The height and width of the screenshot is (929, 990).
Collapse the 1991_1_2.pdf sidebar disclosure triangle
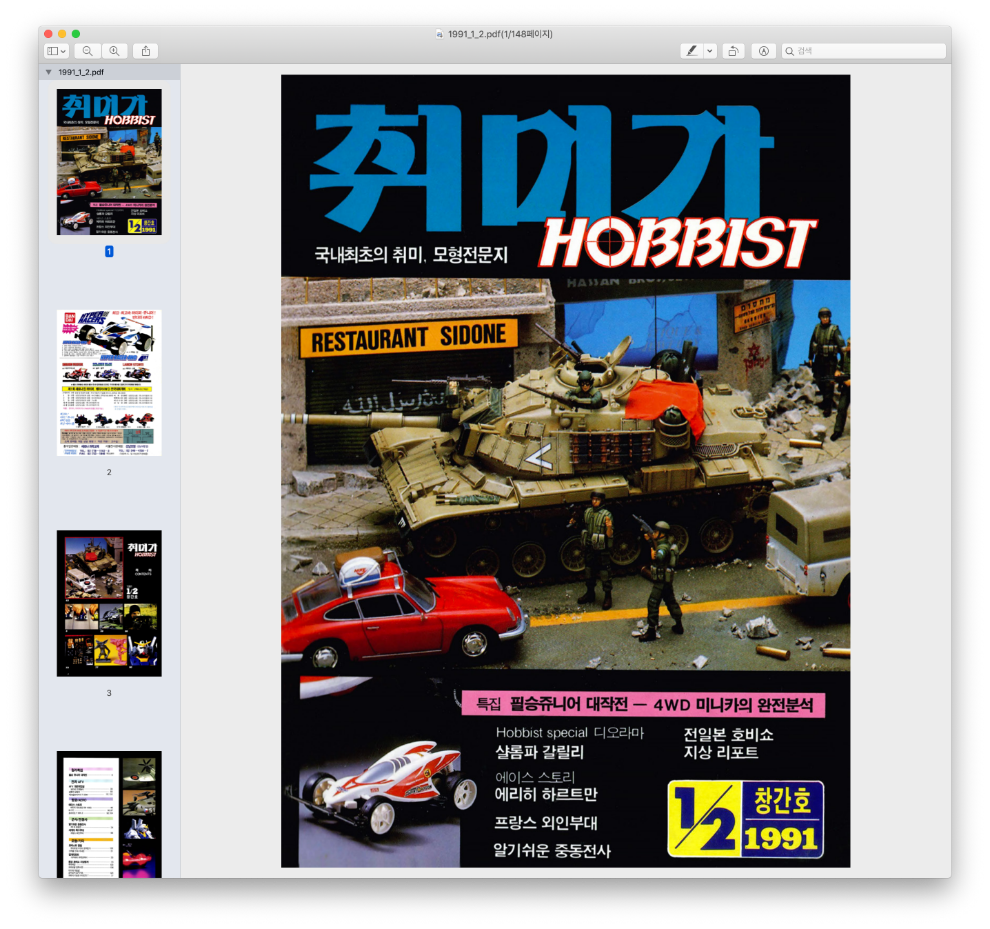point(48,72)
